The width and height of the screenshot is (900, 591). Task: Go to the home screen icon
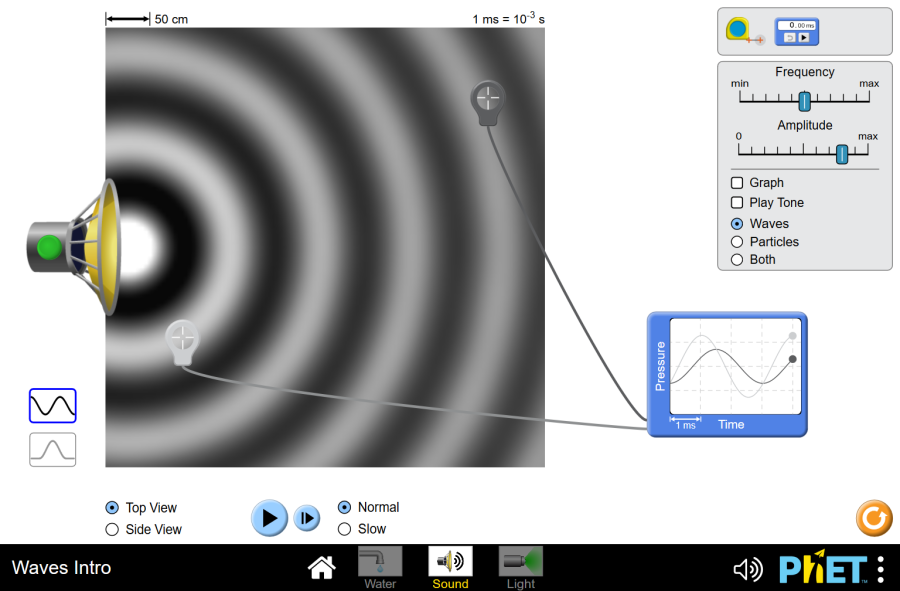tap(321, 568)
